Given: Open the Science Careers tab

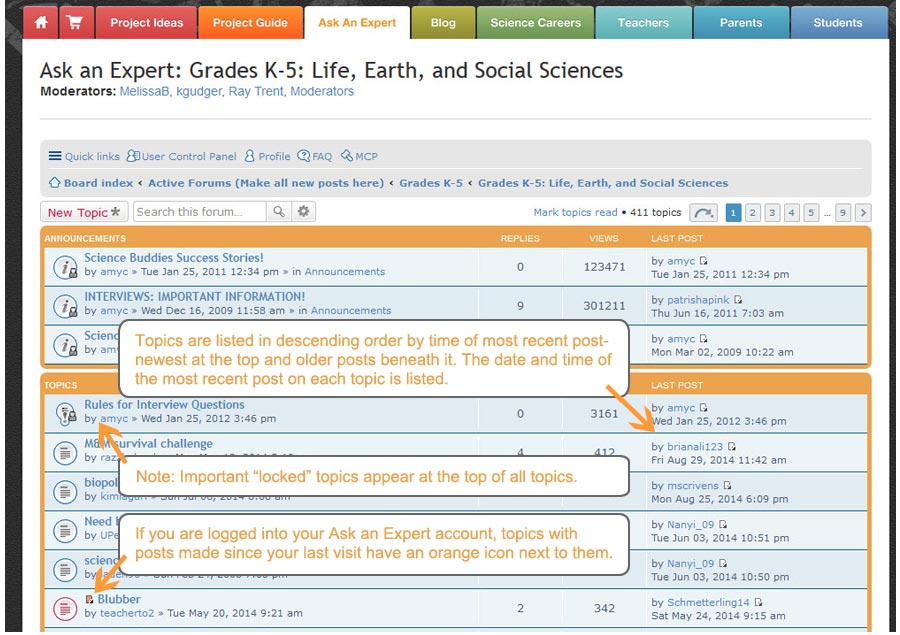Looking at the screenshot, I should tap(536, 23).
